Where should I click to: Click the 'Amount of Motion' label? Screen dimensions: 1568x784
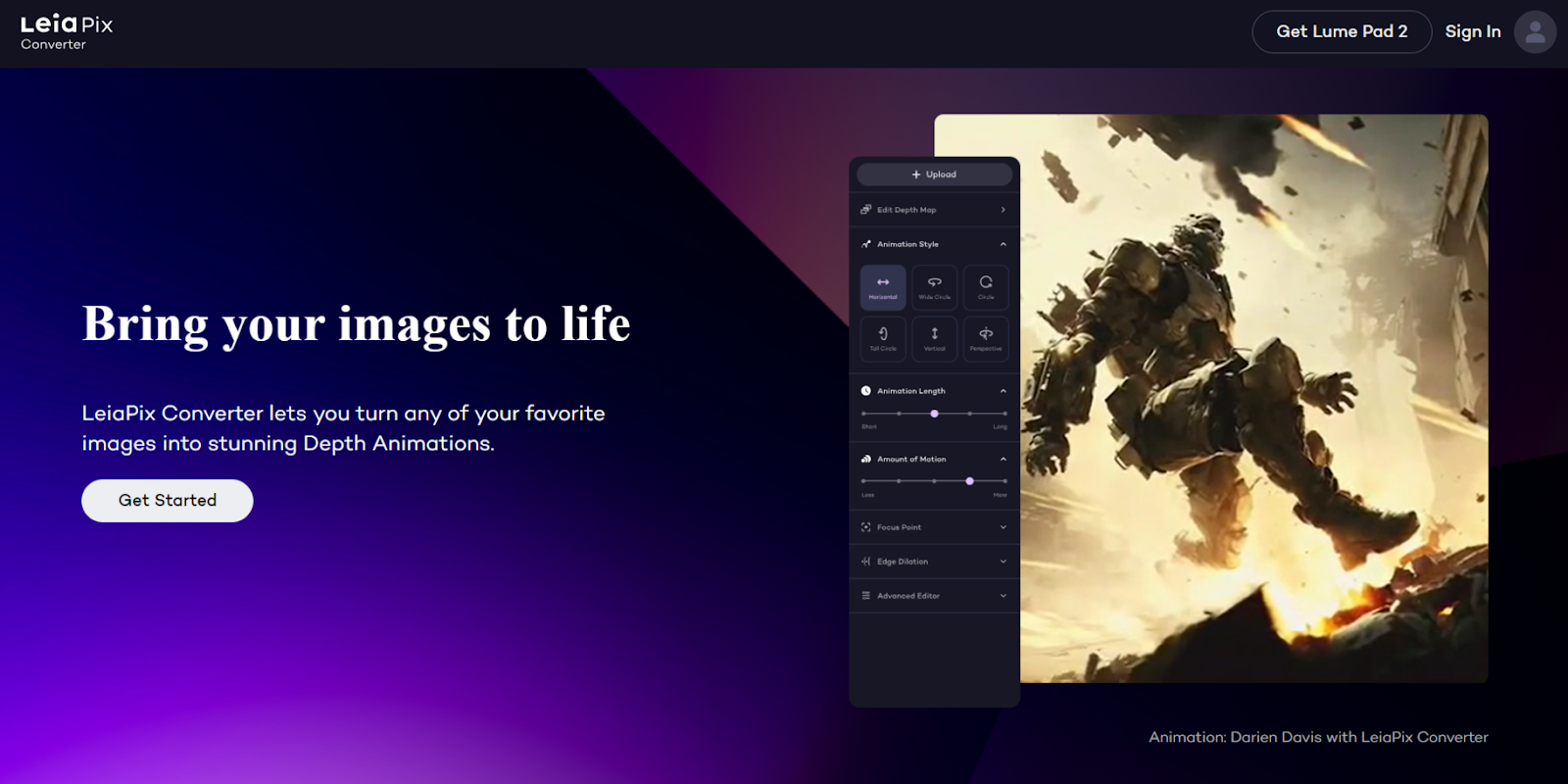(x=911, y=459)
